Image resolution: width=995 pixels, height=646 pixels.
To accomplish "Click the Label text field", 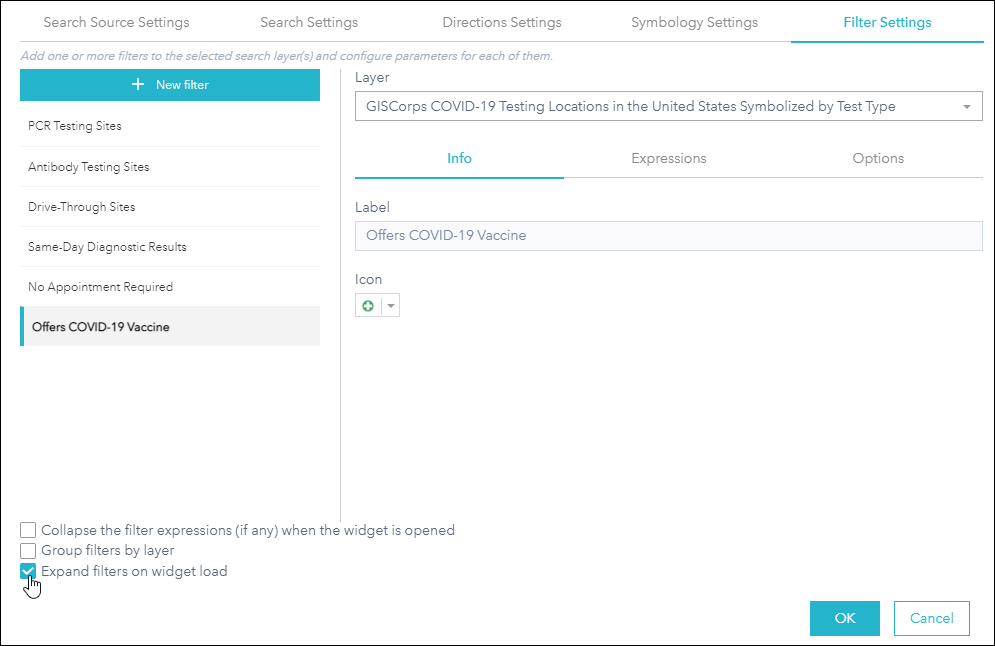I will (x=668, y=236).
